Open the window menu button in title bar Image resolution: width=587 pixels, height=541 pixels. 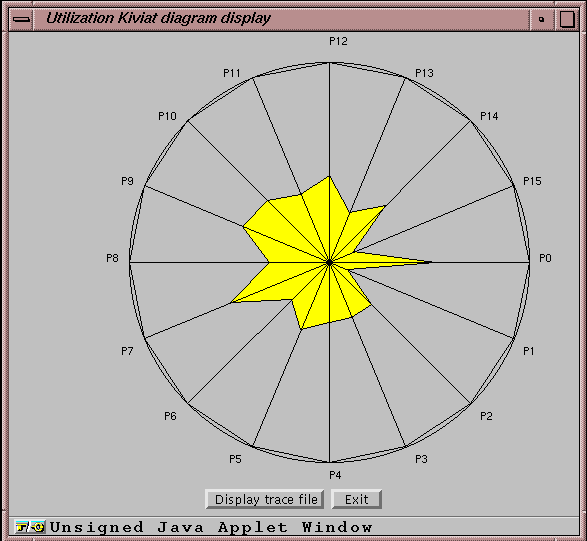(x=21, y=19)
